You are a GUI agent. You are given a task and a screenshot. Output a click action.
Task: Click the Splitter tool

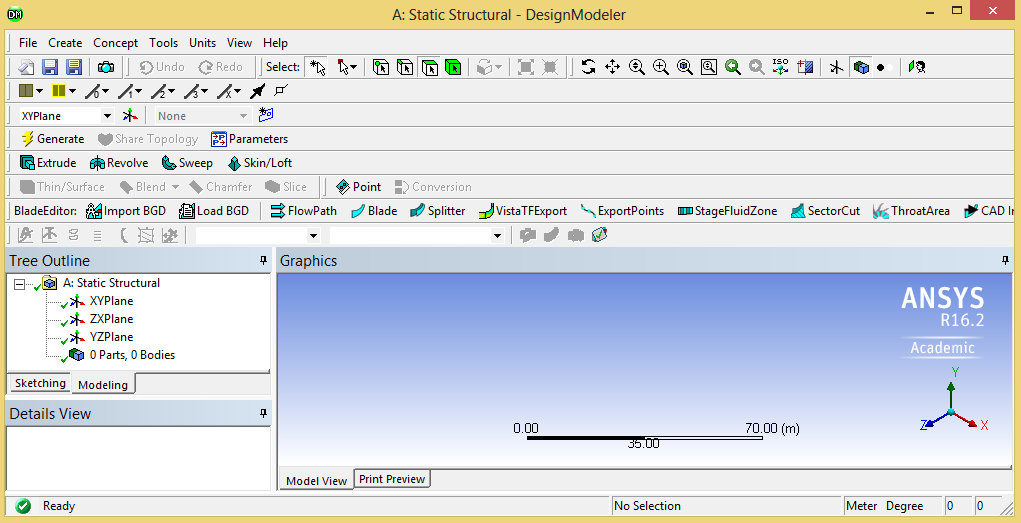click(x=438, y=211)
